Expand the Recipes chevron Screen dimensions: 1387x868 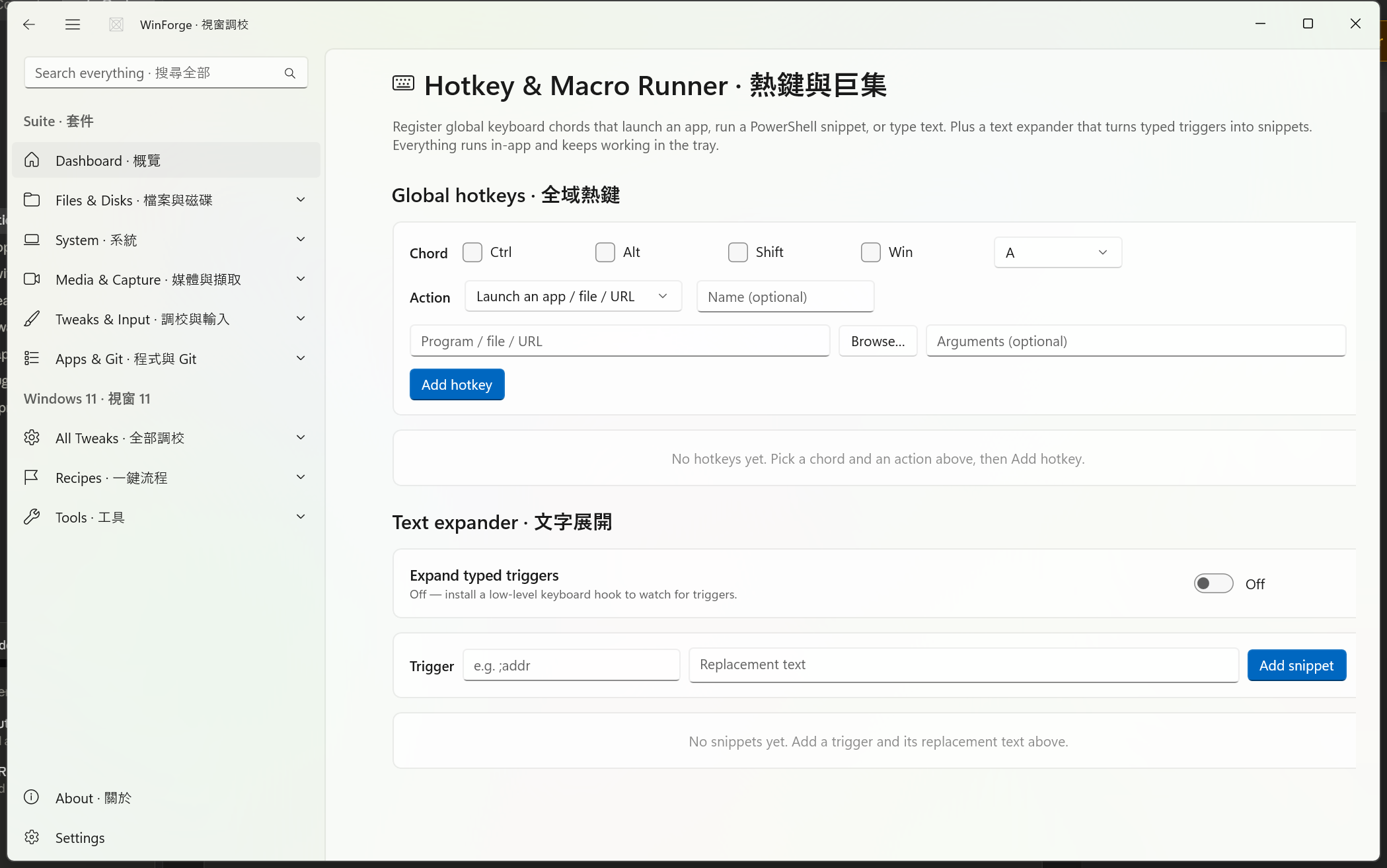pyautogui.click(x=301, y=477)
